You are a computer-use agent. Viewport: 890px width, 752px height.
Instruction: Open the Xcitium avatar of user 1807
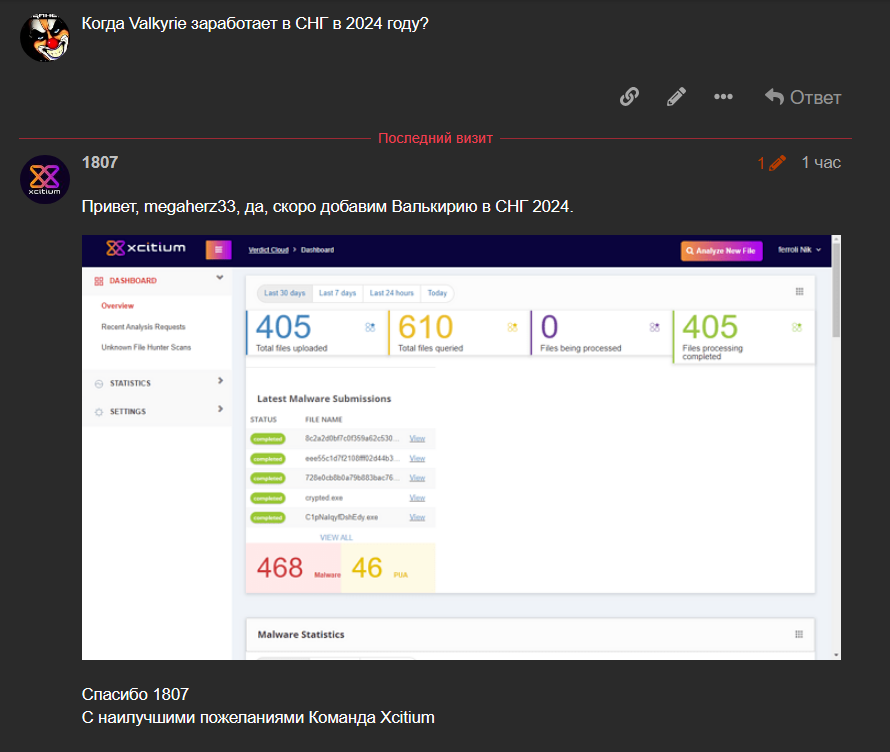[x=44, y=179]
